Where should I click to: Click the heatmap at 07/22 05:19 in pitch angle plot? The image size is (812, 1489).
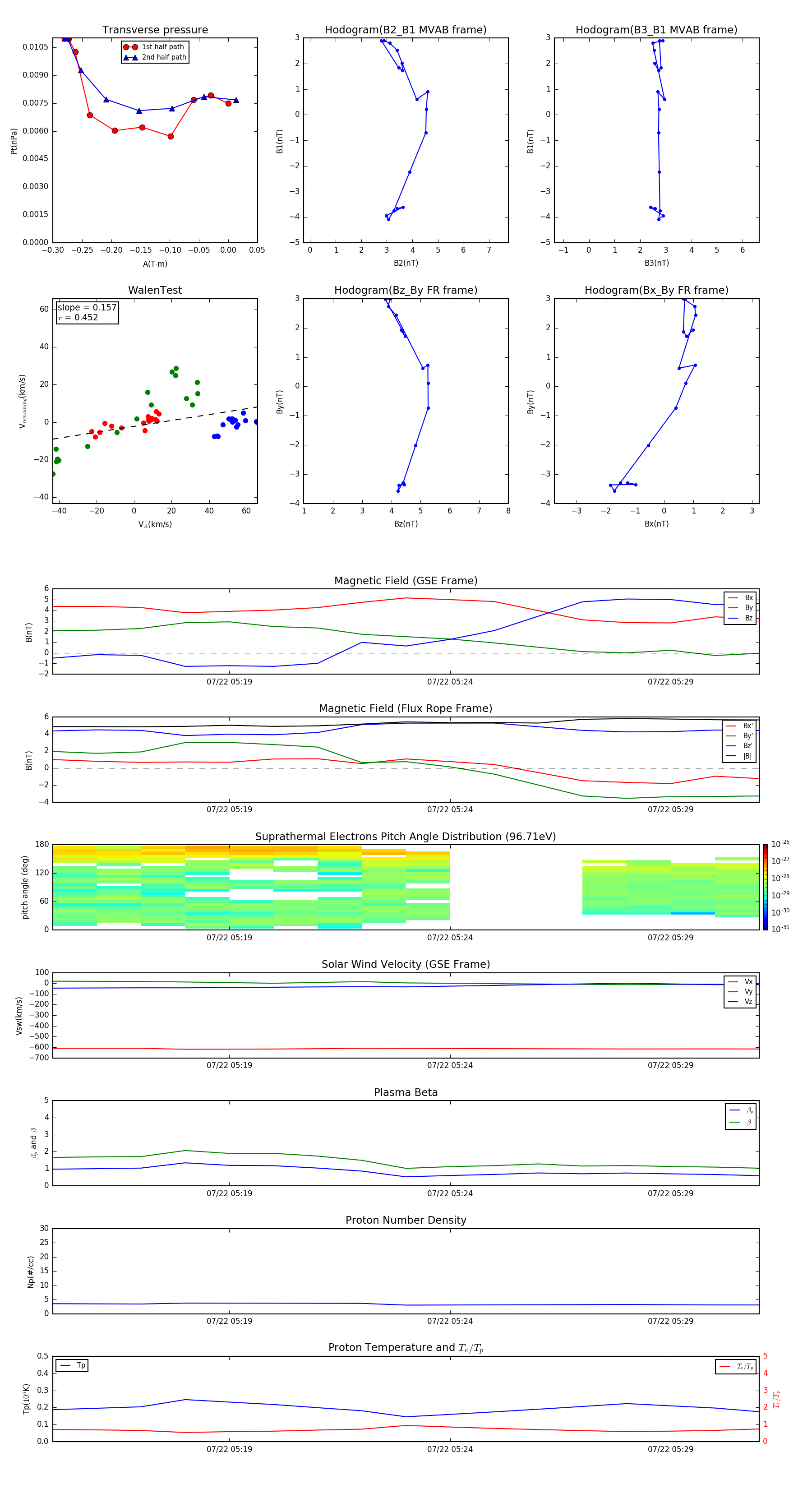click(230, 887)
